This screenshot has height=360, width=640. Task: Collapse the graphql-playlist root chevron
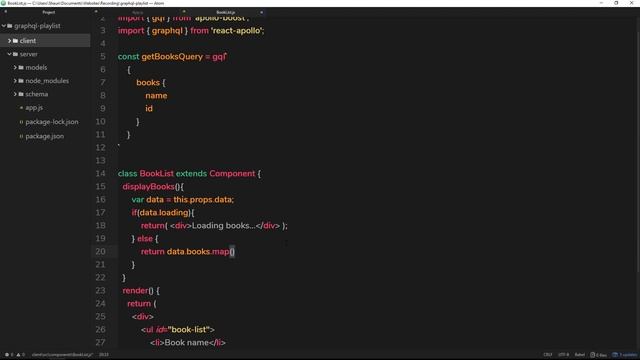4,26
